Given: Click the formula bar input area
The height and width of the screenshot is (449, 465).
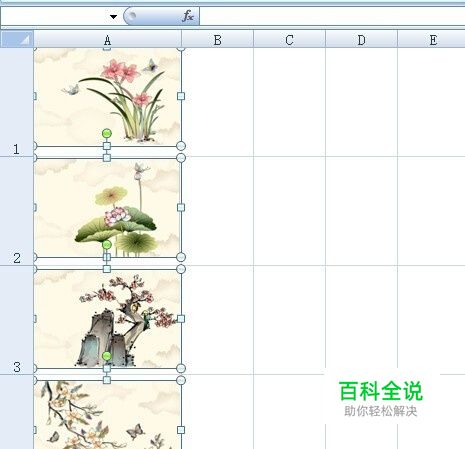Looking at the screenshot, I should tap(332, 16).
